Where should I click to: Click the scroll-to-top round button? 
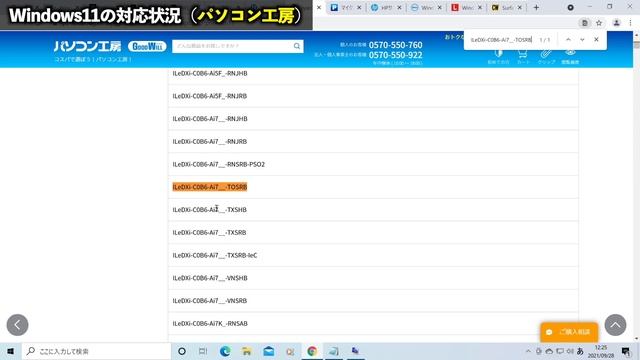(616, 325)
